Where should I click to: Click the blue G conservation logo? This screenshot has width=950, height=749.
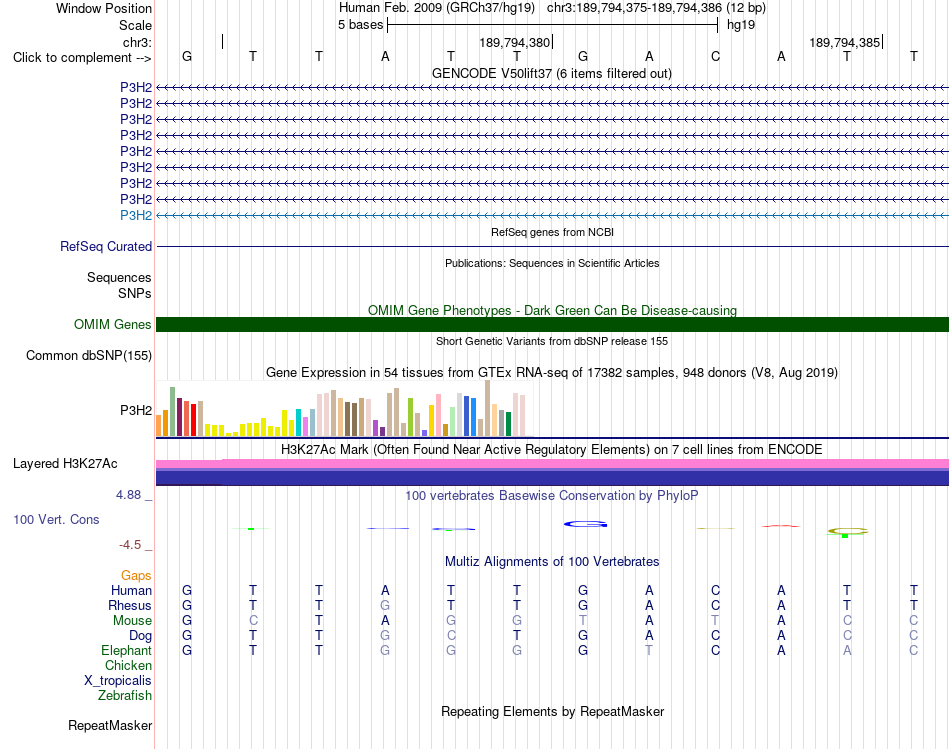585,524
